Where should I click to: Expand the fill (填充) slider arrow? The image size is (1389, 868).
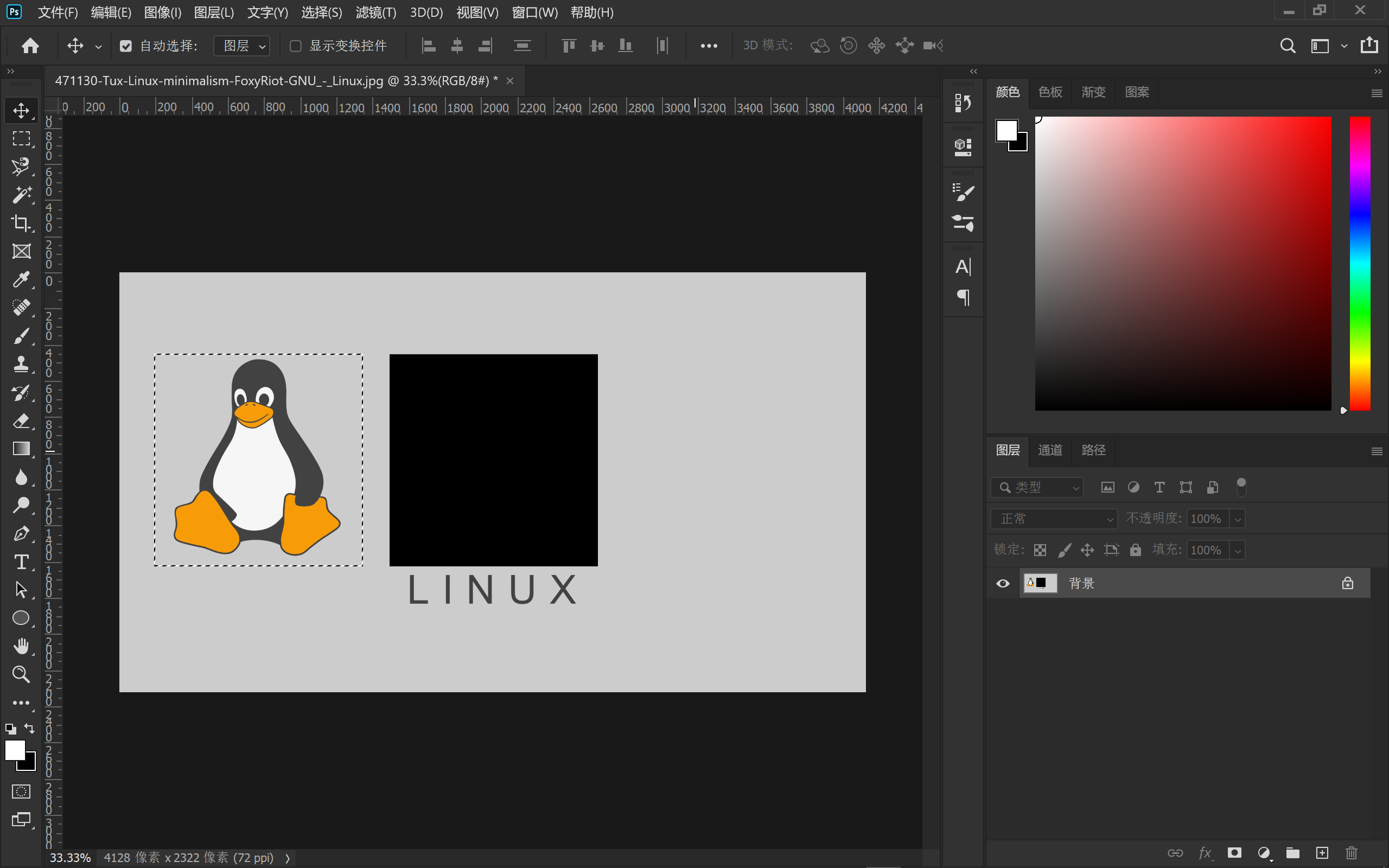[1238, 550]
